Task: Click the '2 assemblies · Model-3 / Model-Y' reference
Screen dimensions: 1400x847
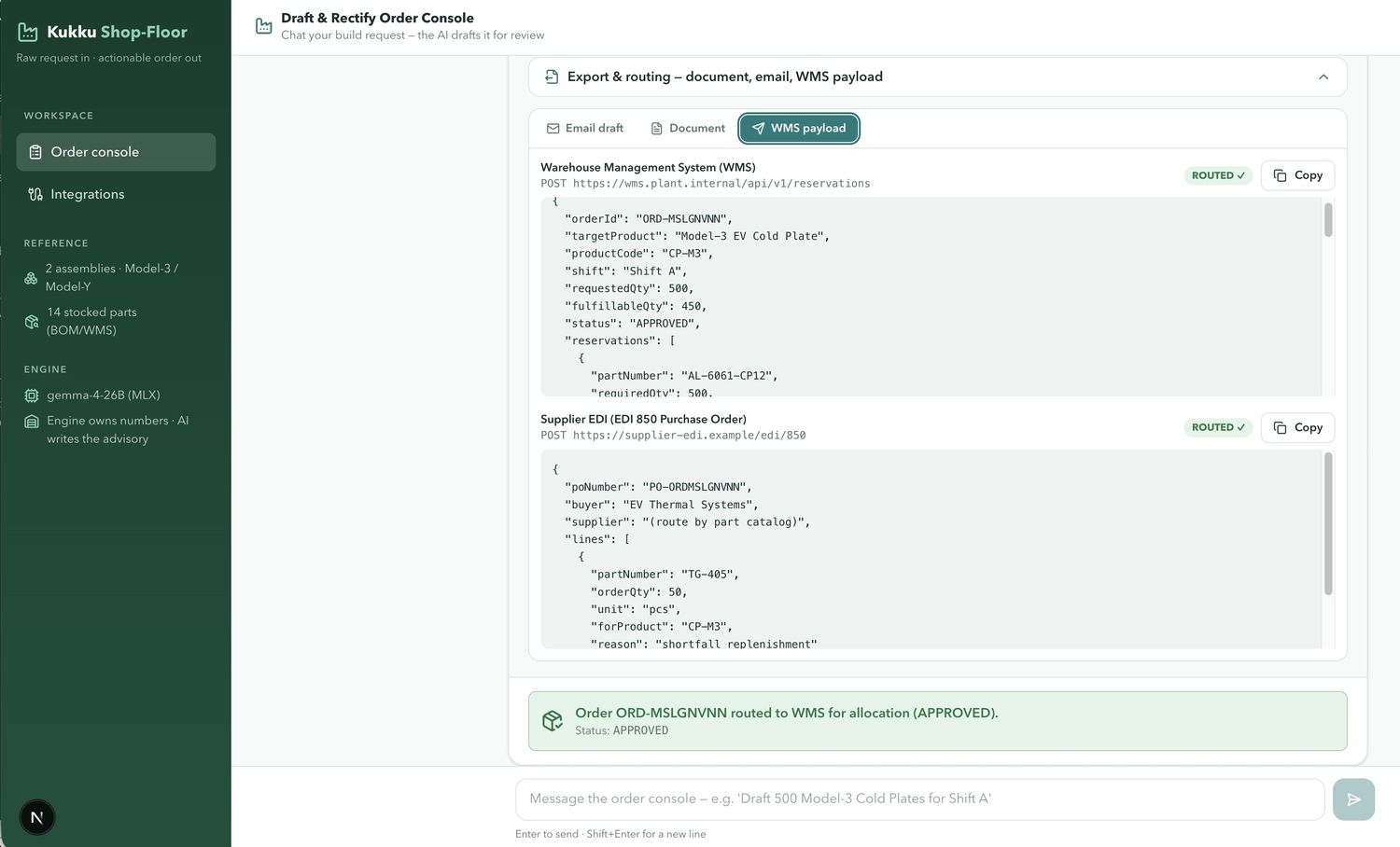Action: [112, 278]
